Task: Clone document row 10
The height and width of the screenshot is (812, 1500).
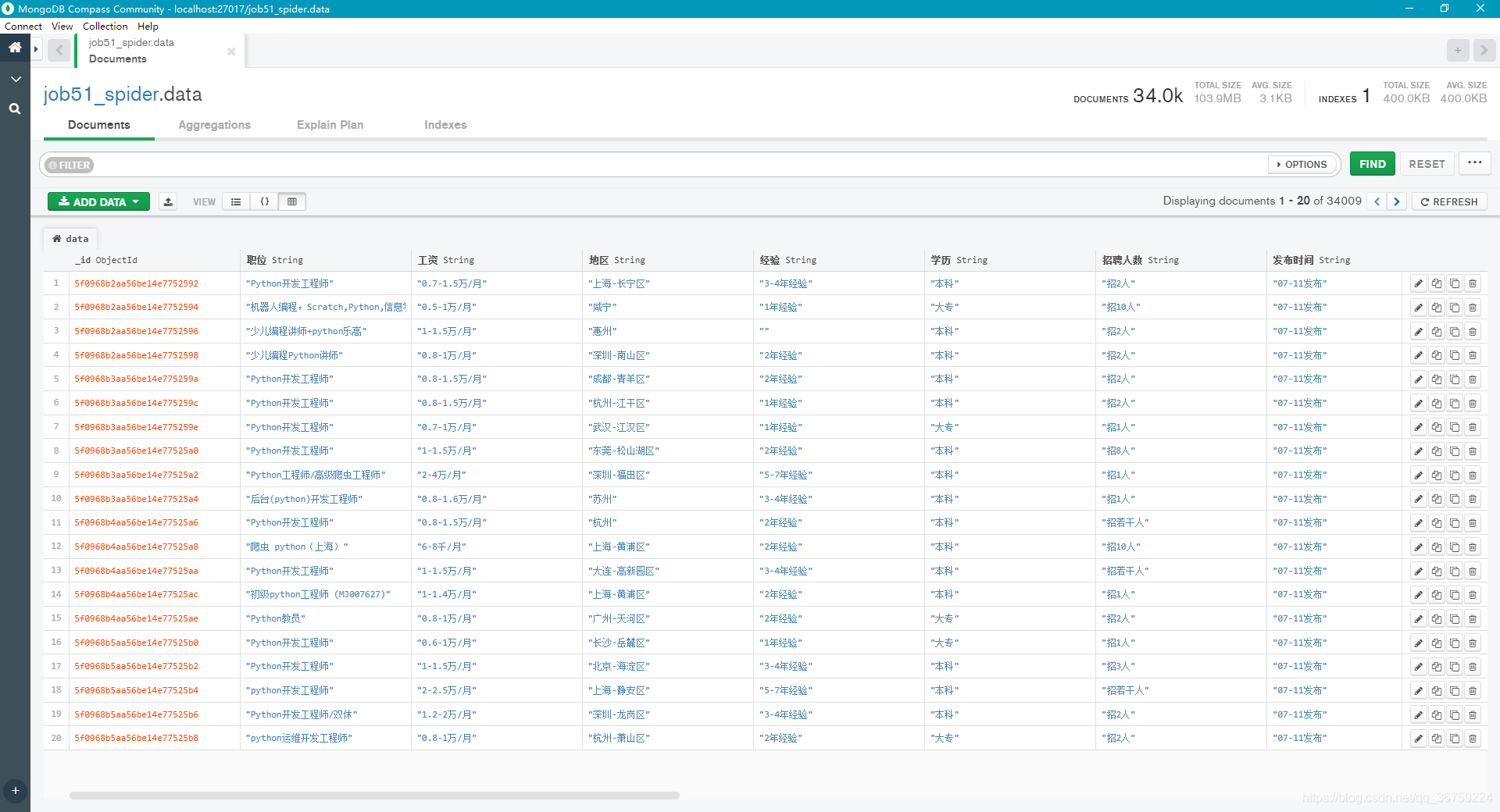Action: tap(1455, 499)
